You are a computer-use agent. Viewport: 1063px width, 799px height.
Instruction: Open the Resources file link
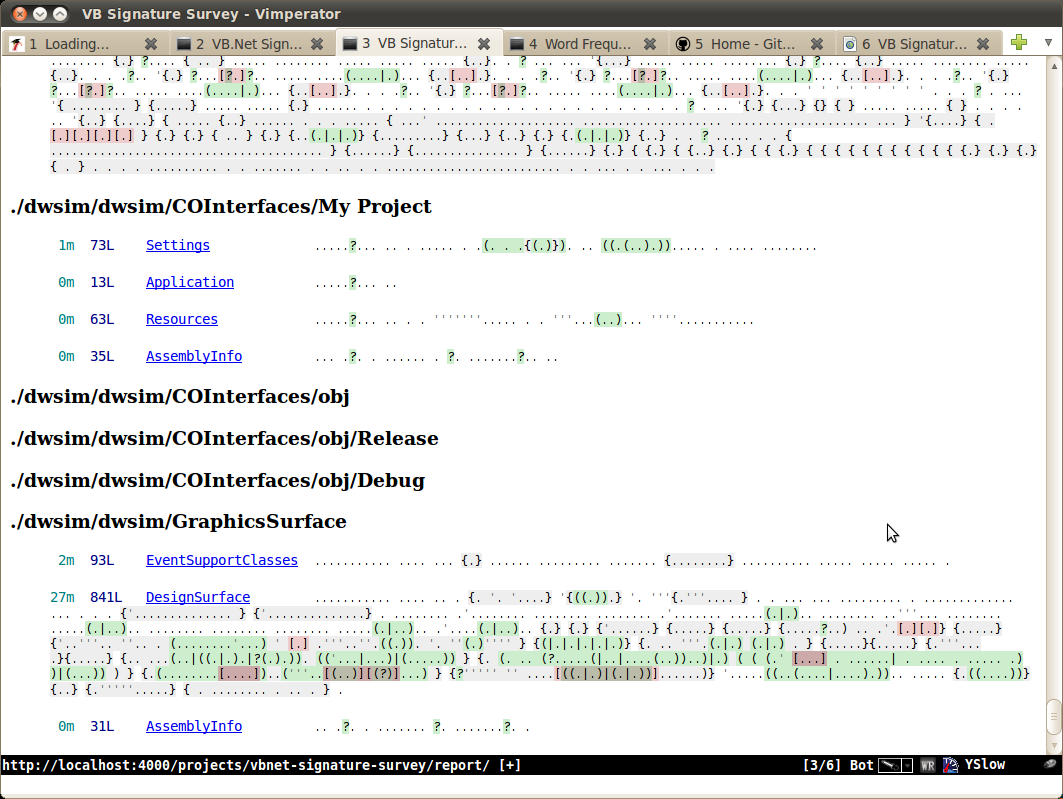(182, 319)
